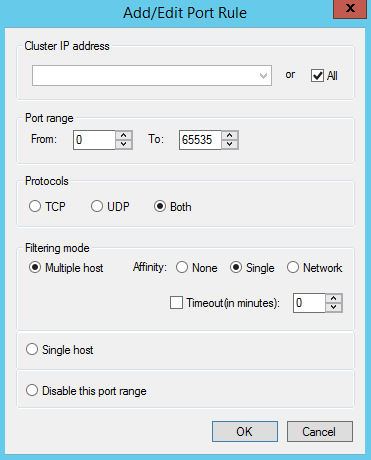Decrease the To port value

tap(229, 144)
